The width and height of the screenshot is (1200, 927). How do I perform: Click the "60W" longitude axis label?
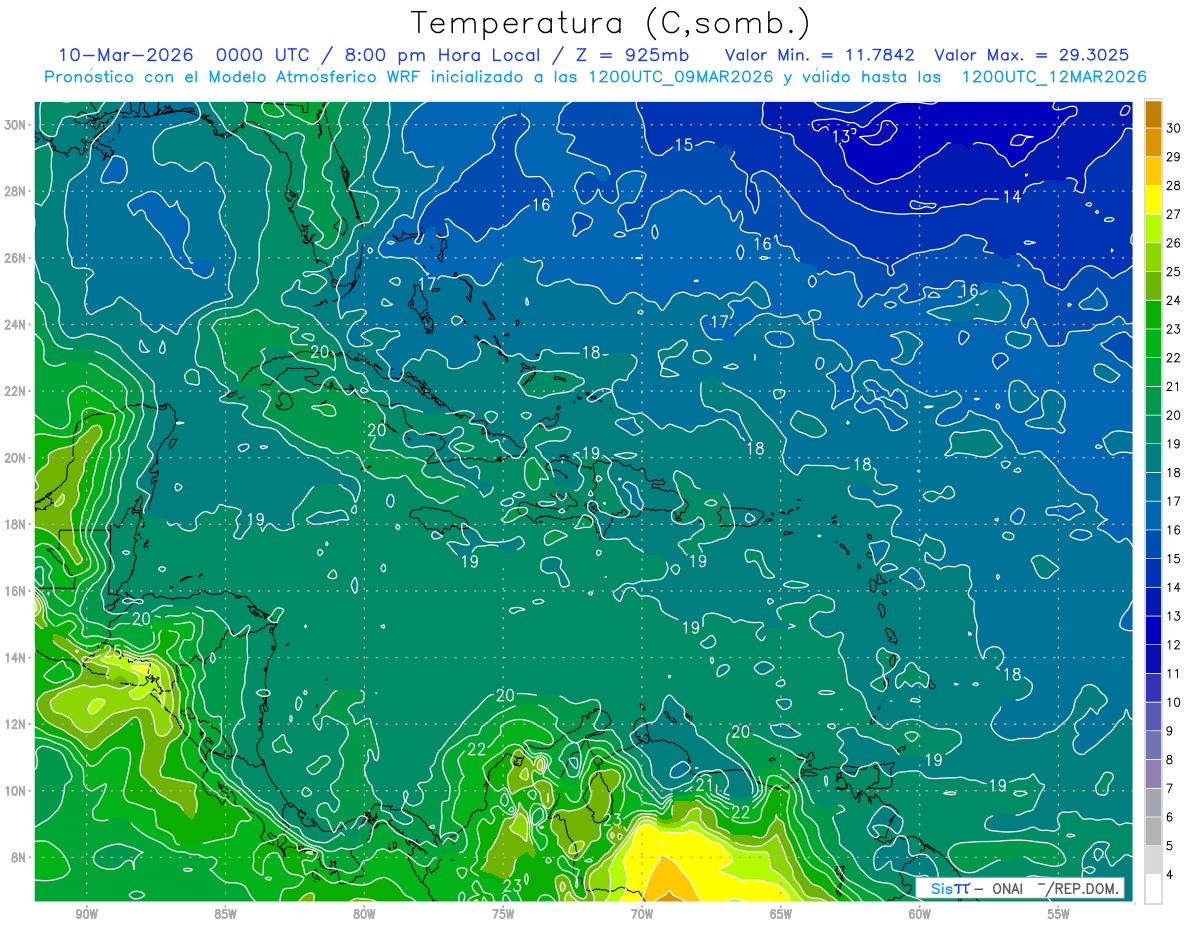click(x=920, y=915)
